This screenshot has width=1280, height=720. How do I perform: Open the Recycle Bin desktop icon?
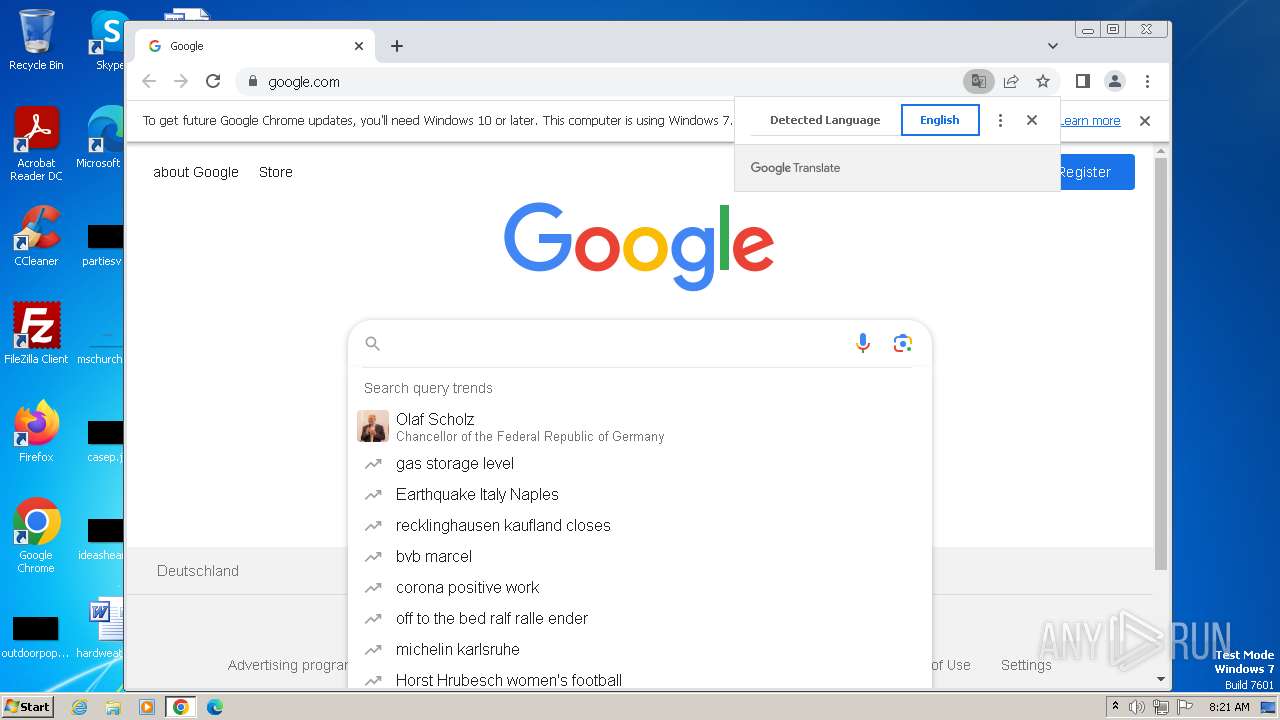point(36,40)
